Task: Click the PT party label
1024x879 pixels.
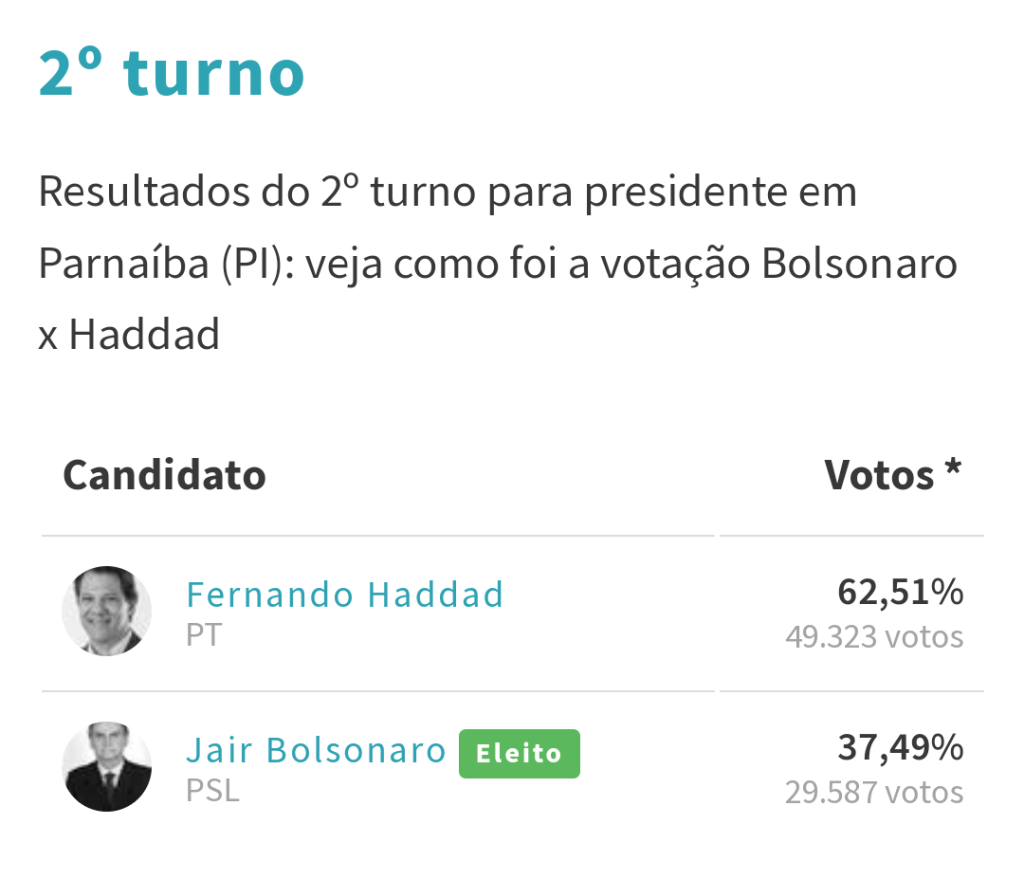Action: coord(204,635)
